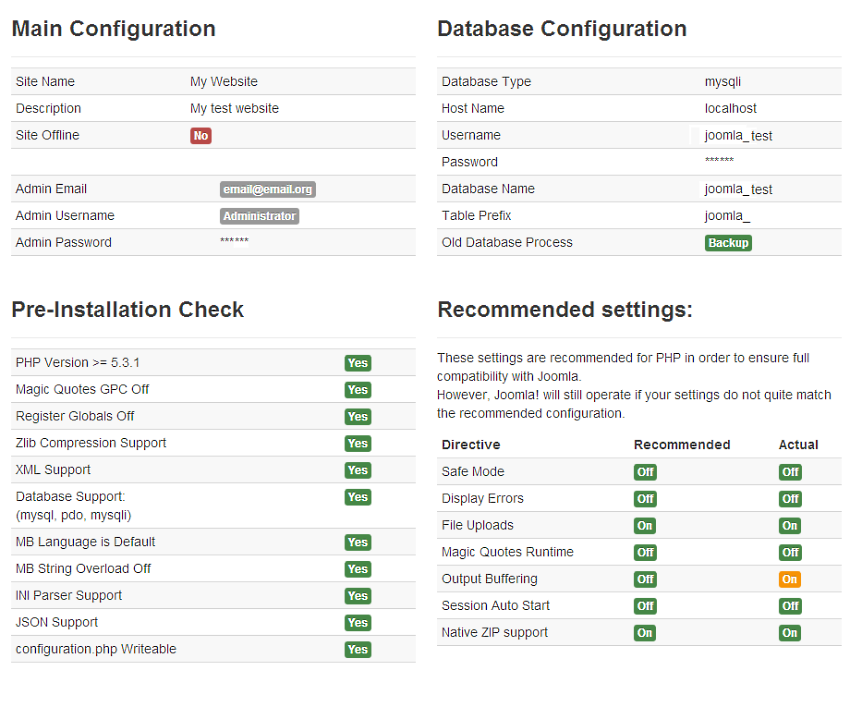Click the My Website site name value
The width and height of the screenshot is (850, 707).
224,82
